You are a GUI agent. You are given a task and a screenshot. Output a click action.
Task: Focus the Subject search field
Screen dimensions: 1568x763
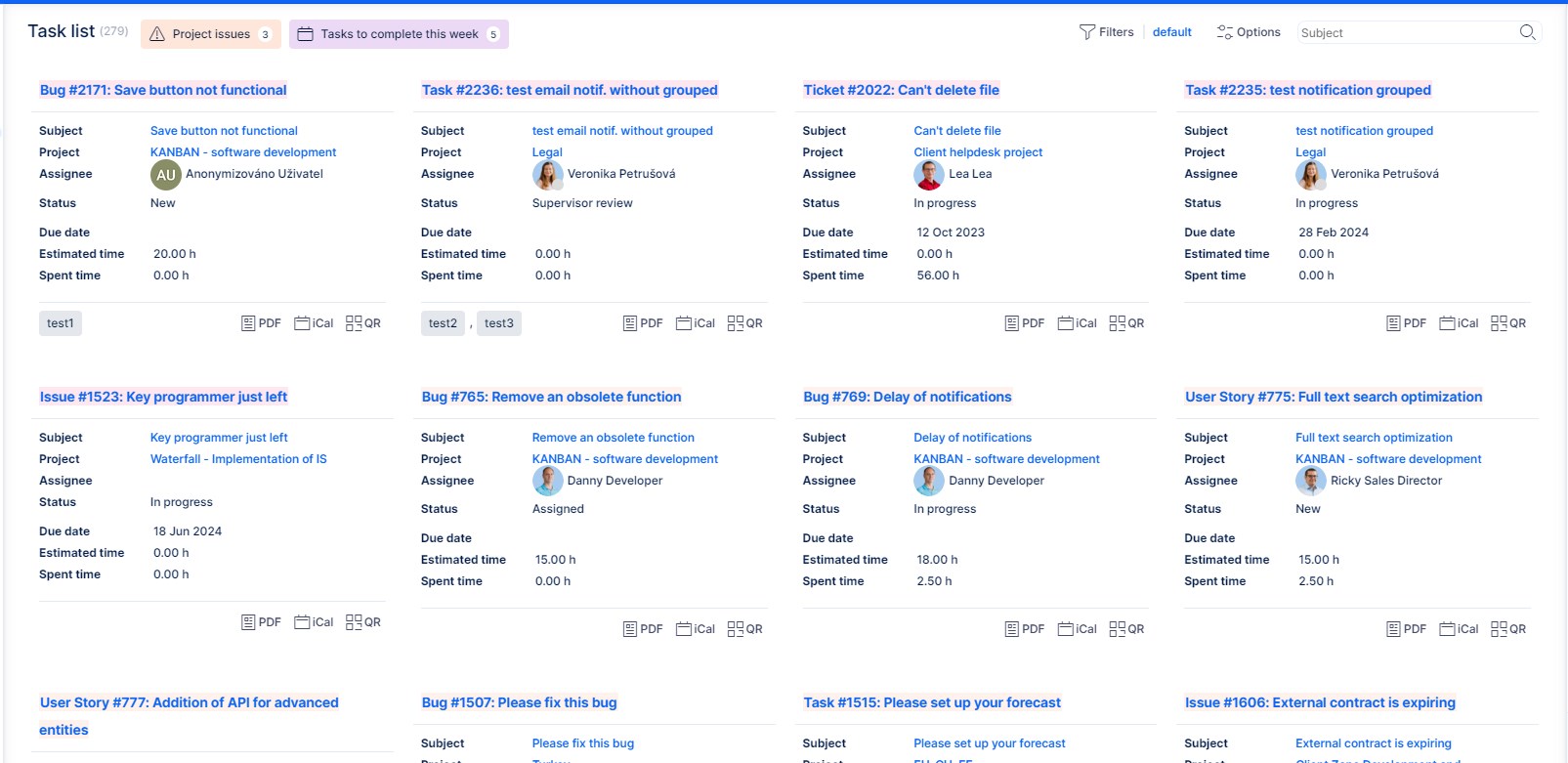coord(1405,33)
